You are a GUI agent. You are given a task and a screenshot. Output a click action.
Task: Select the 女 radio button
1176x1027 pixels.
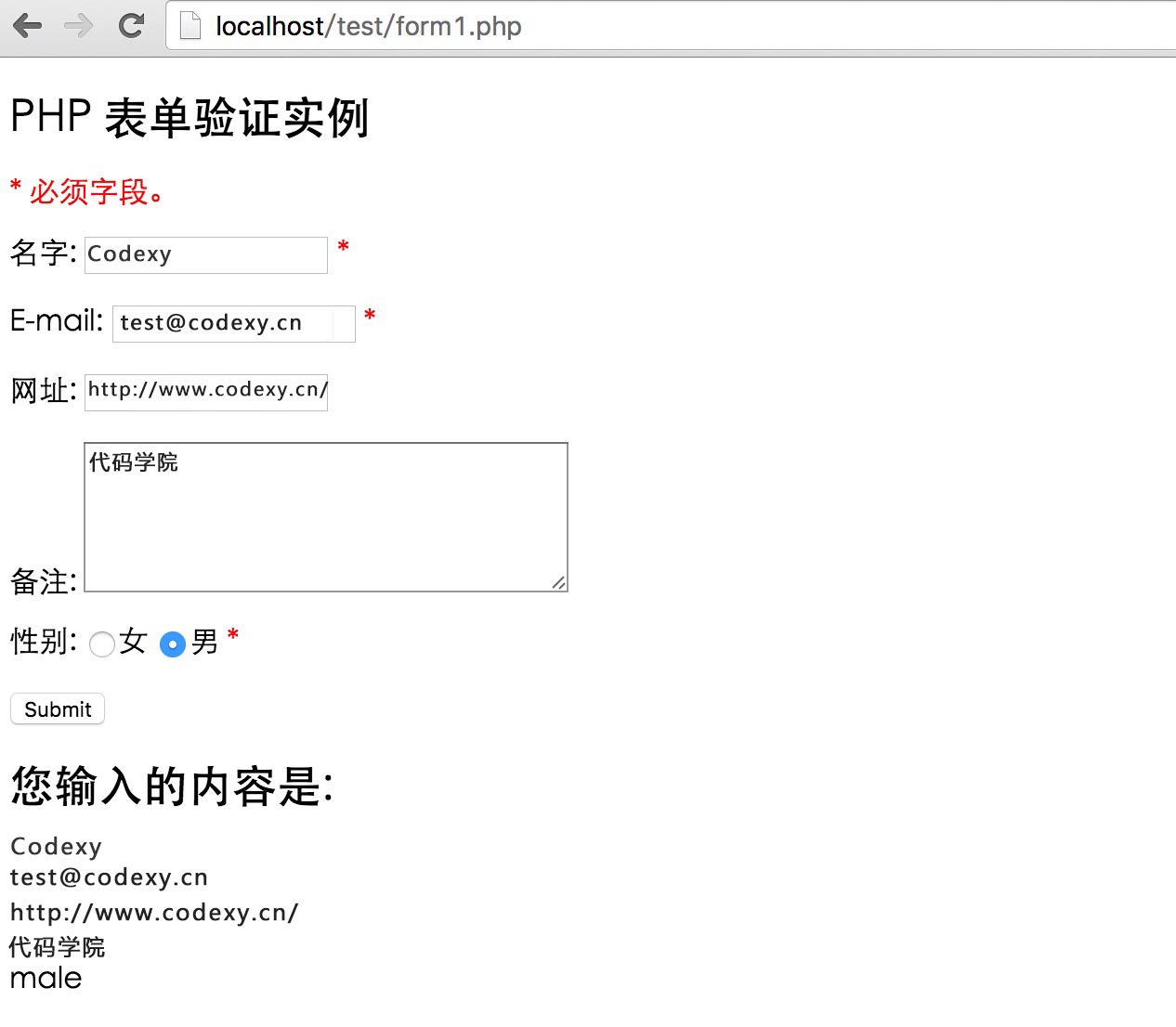(102, 643)
